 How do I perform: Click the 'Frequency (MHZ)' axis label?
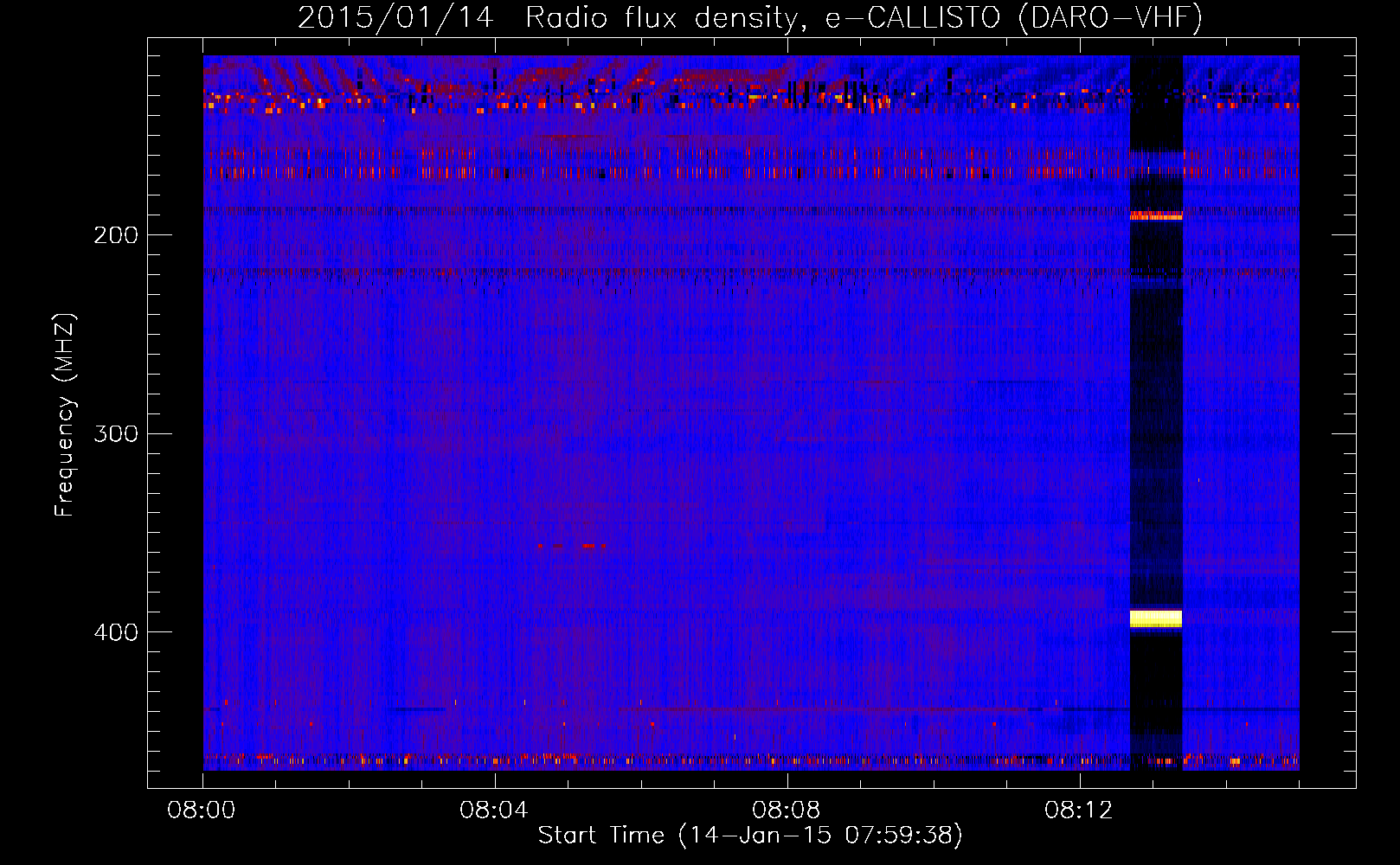pyautogui.click(x=65, y=415)
